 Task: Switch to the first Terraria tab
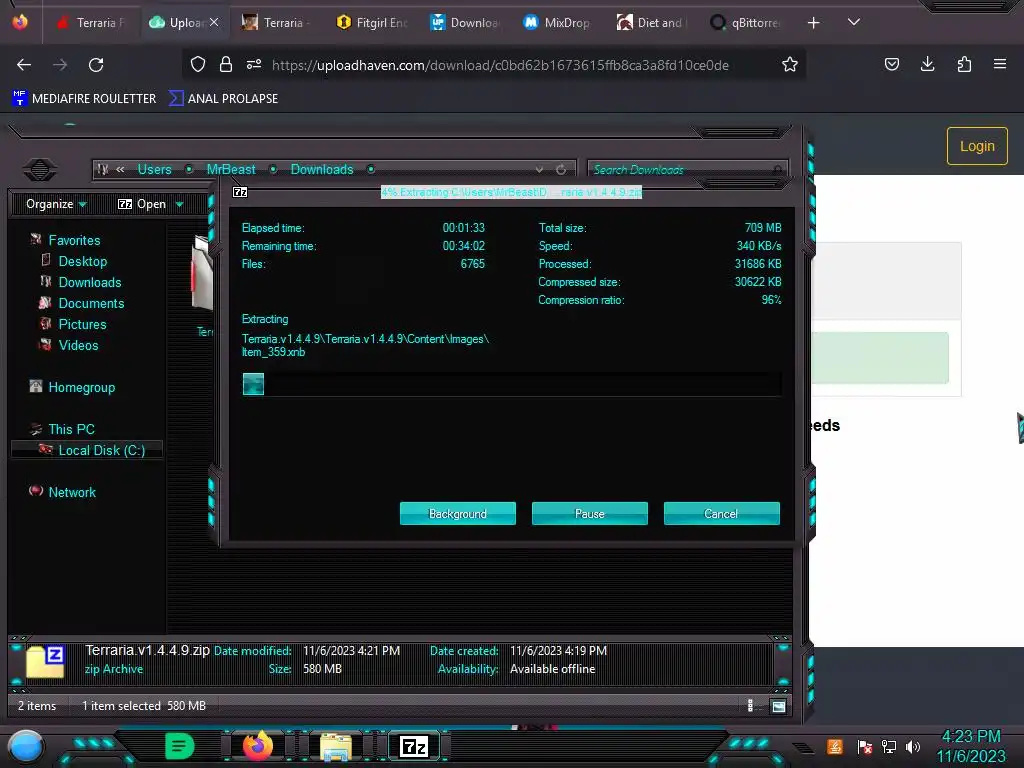[92, 23]
